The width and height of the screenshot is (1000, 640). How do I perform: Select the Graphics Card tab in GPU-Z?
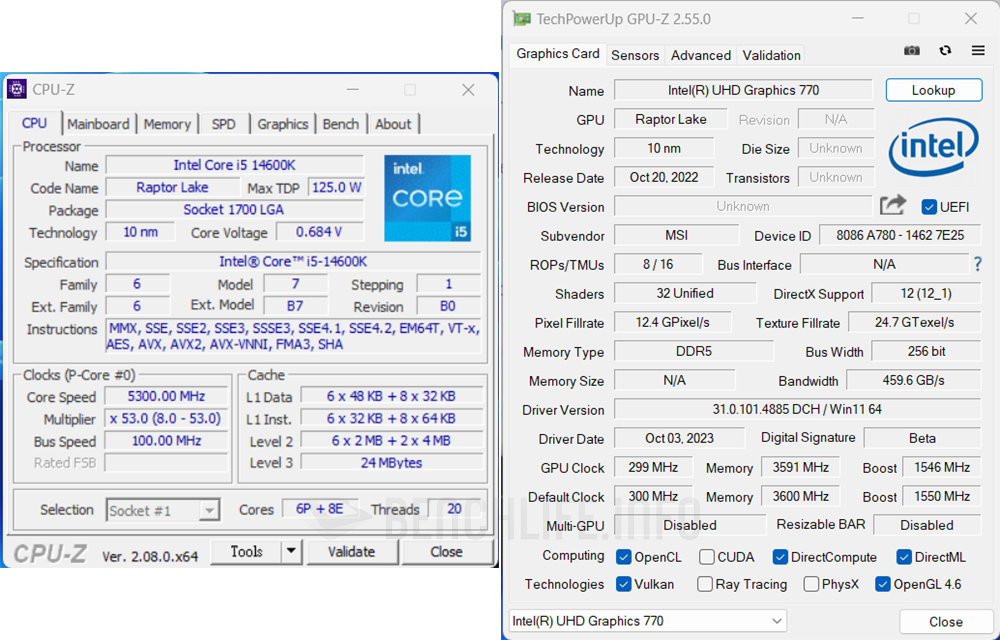(x=558, y=54)
